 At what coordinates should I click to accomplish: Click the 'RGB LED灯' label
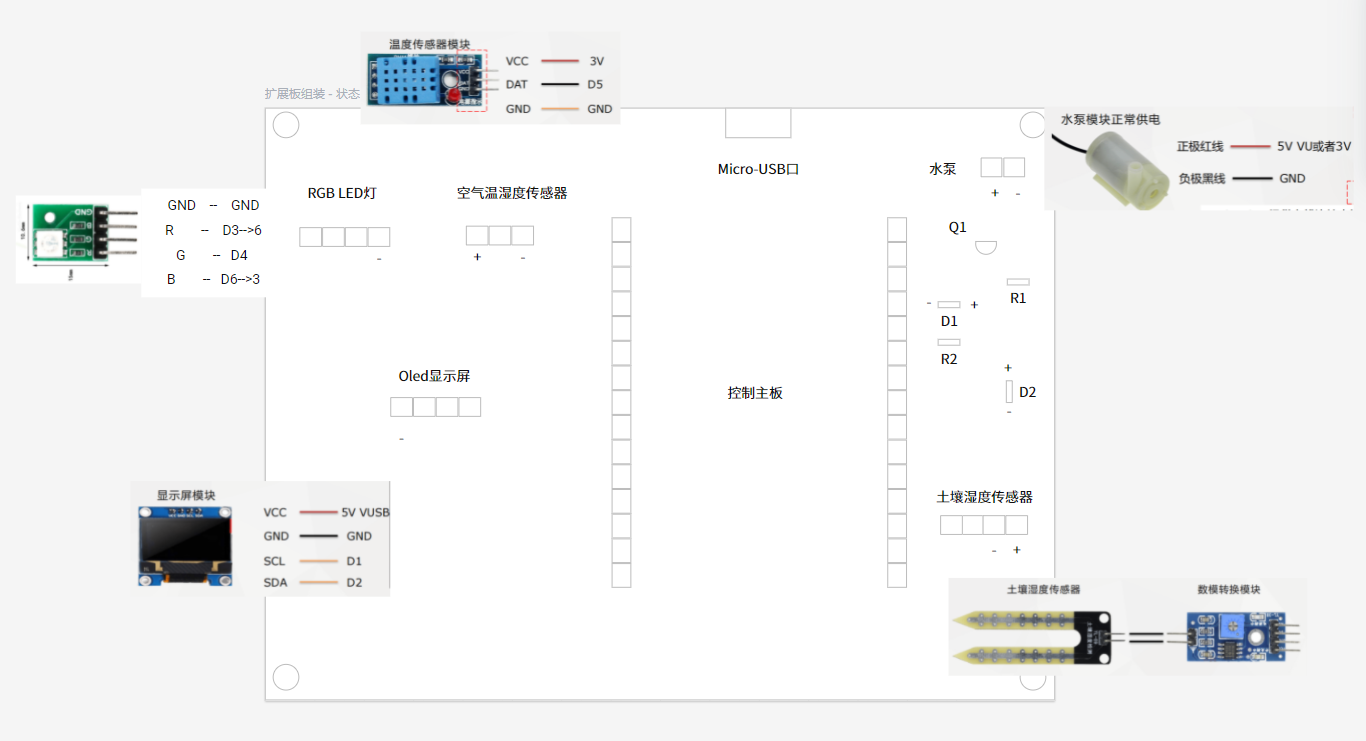coord(342,193)
